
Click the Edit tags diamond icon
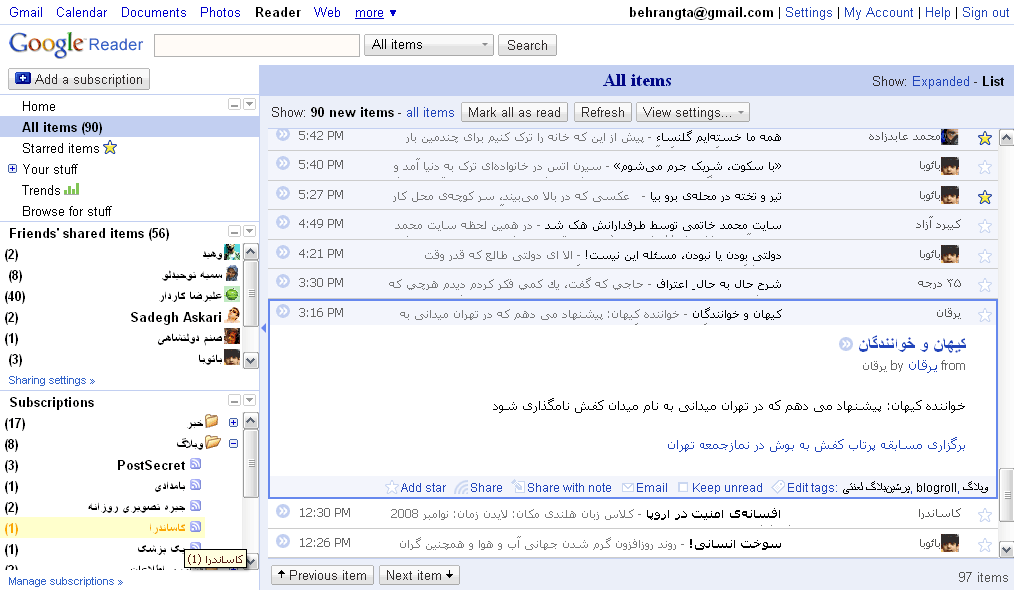coord(777,487)
